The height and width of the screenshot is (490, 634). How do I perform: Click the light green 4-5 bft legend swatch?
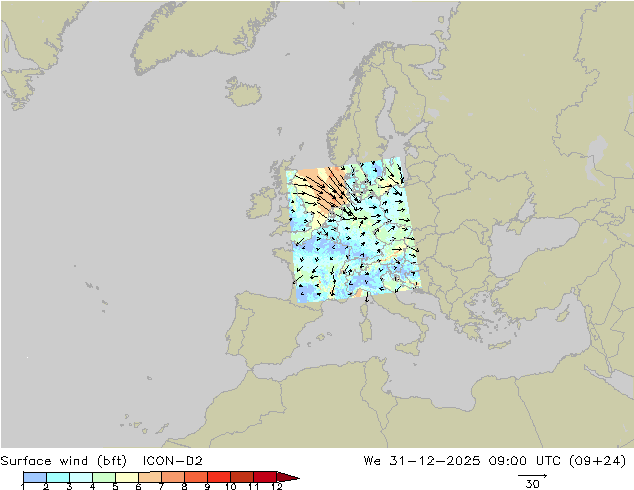[104, 477]
